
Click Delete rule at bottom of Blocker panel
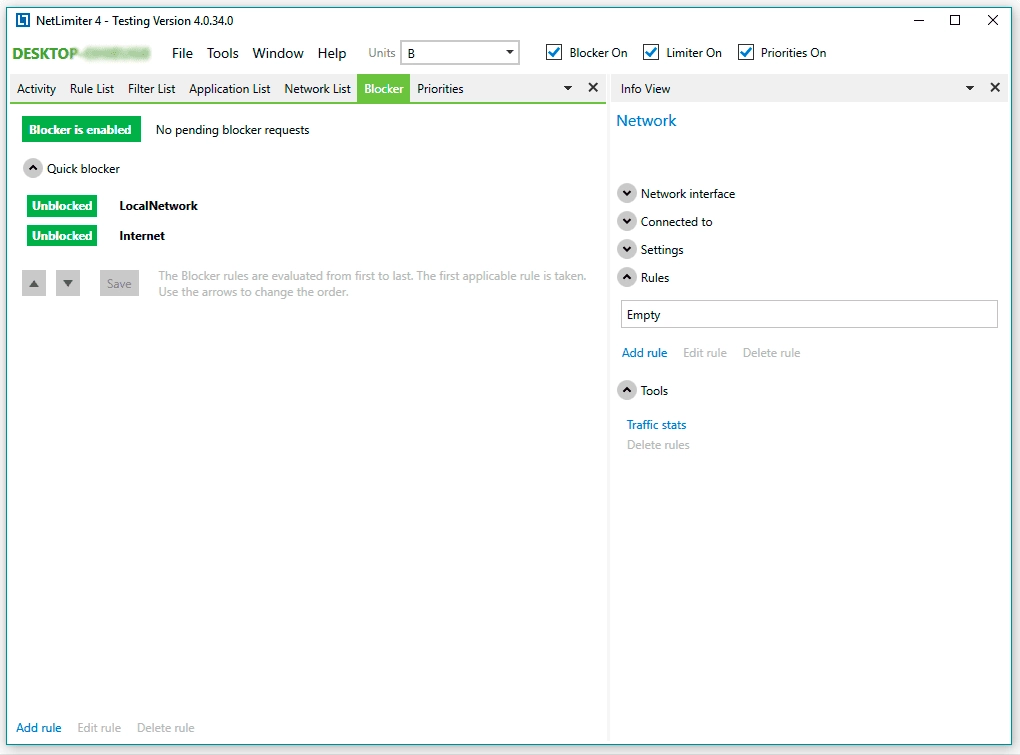tap(165, 728)
